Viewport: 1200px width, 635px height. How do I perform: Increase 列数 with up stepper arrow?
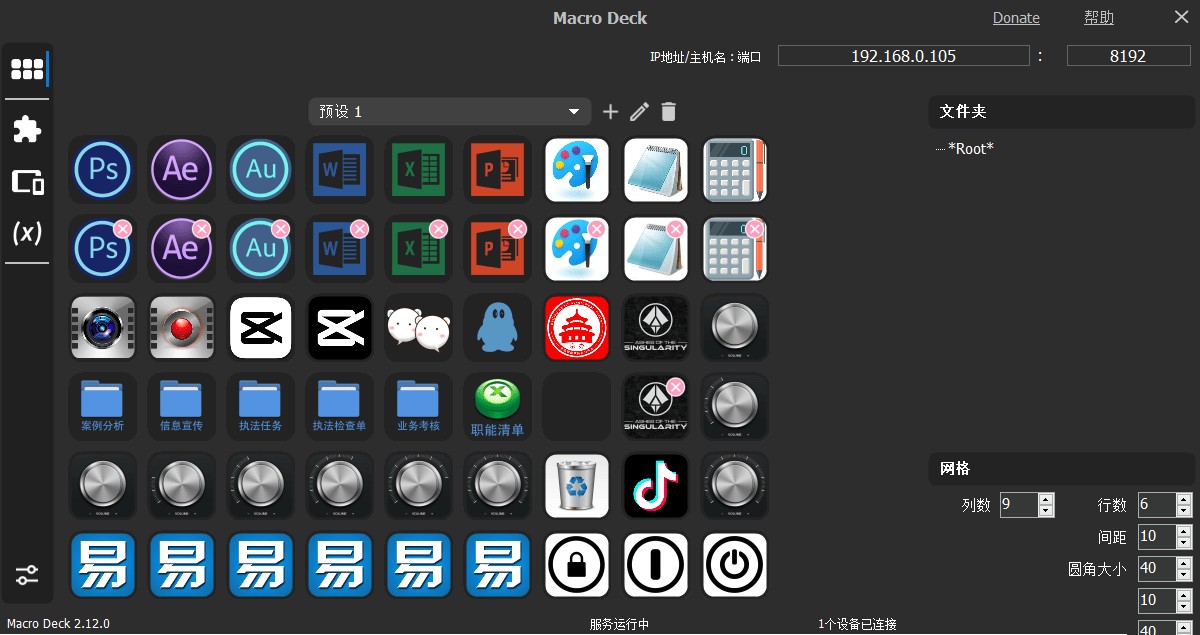(1046, 499)
